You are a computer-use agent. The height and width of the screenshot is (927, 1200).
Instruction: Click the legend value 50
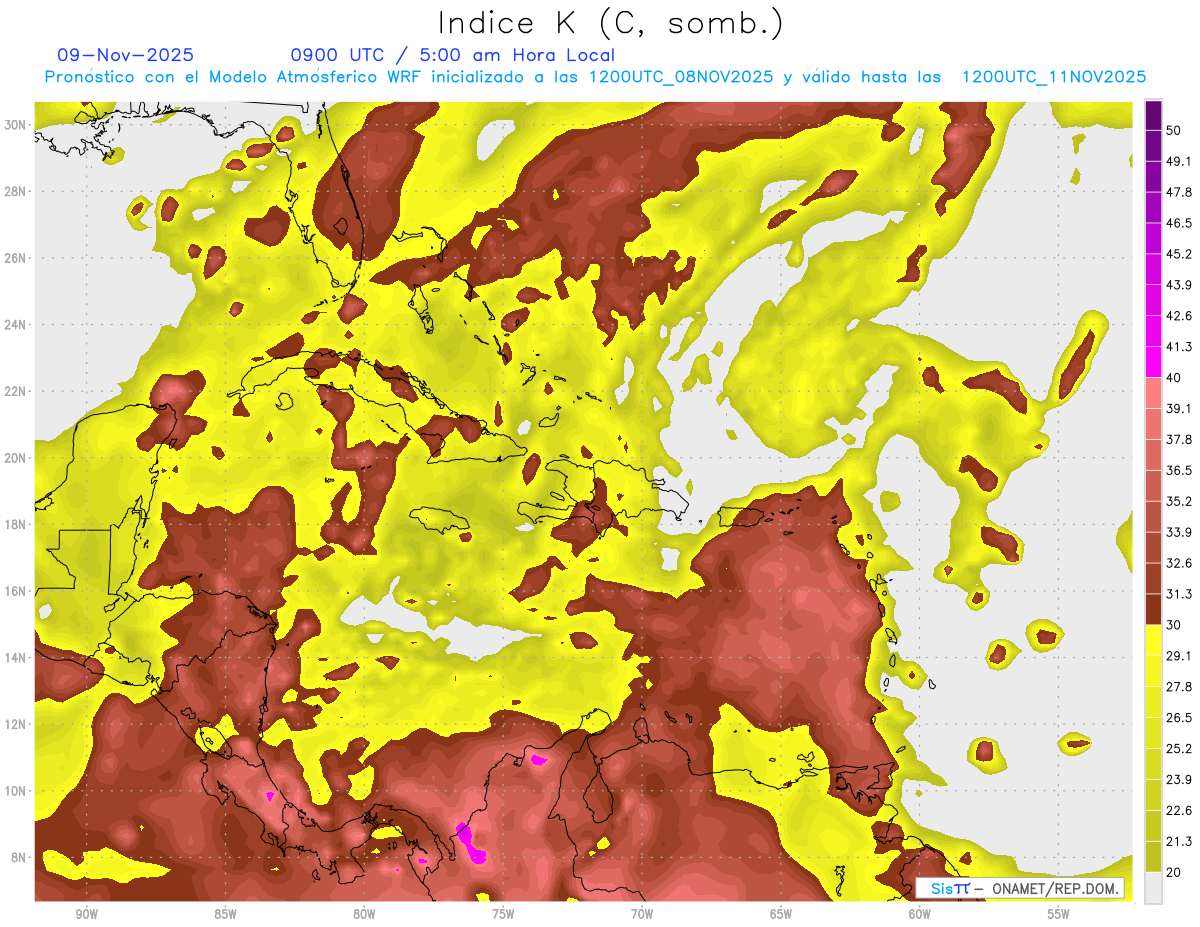(x=1174, y=130)
